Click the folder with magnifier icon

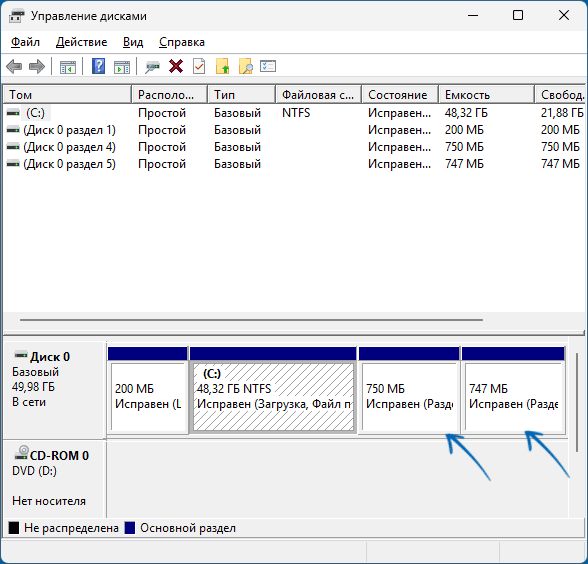(x=246, y=66)
